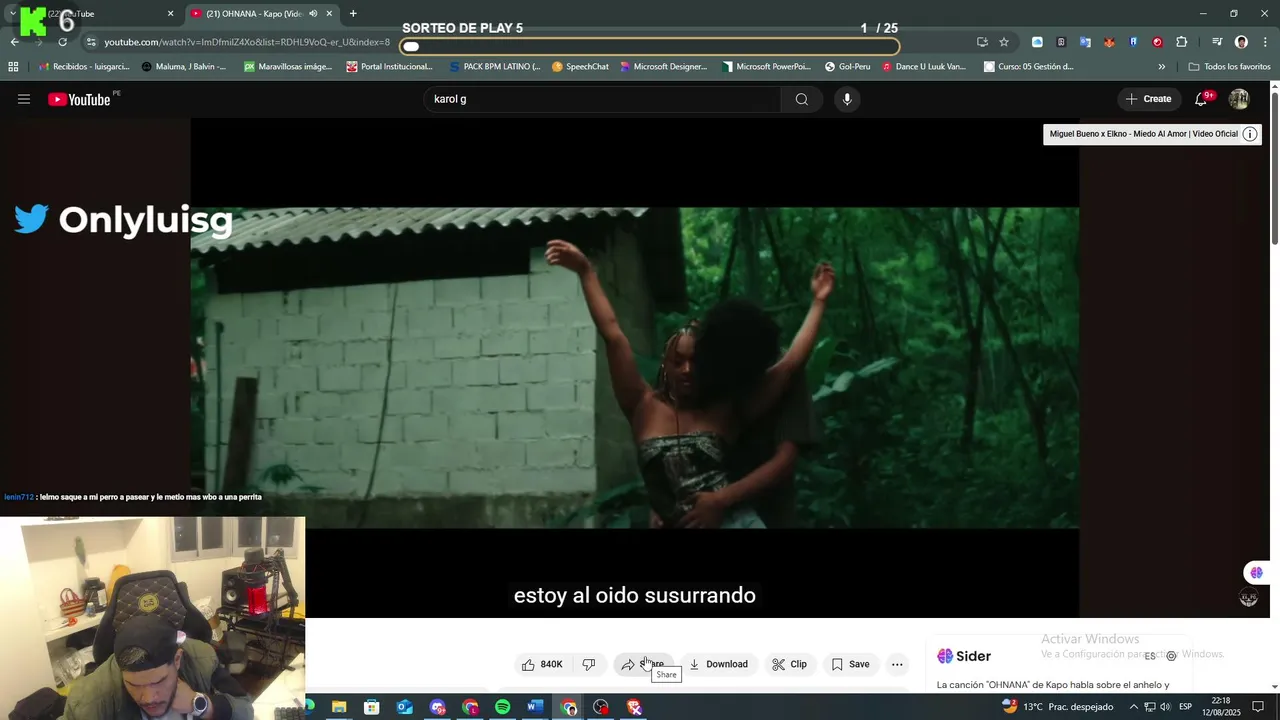This screenshot has height=720, width=1280.
Task: Open Outlook from the taskbar
Action: pos(404,707)
